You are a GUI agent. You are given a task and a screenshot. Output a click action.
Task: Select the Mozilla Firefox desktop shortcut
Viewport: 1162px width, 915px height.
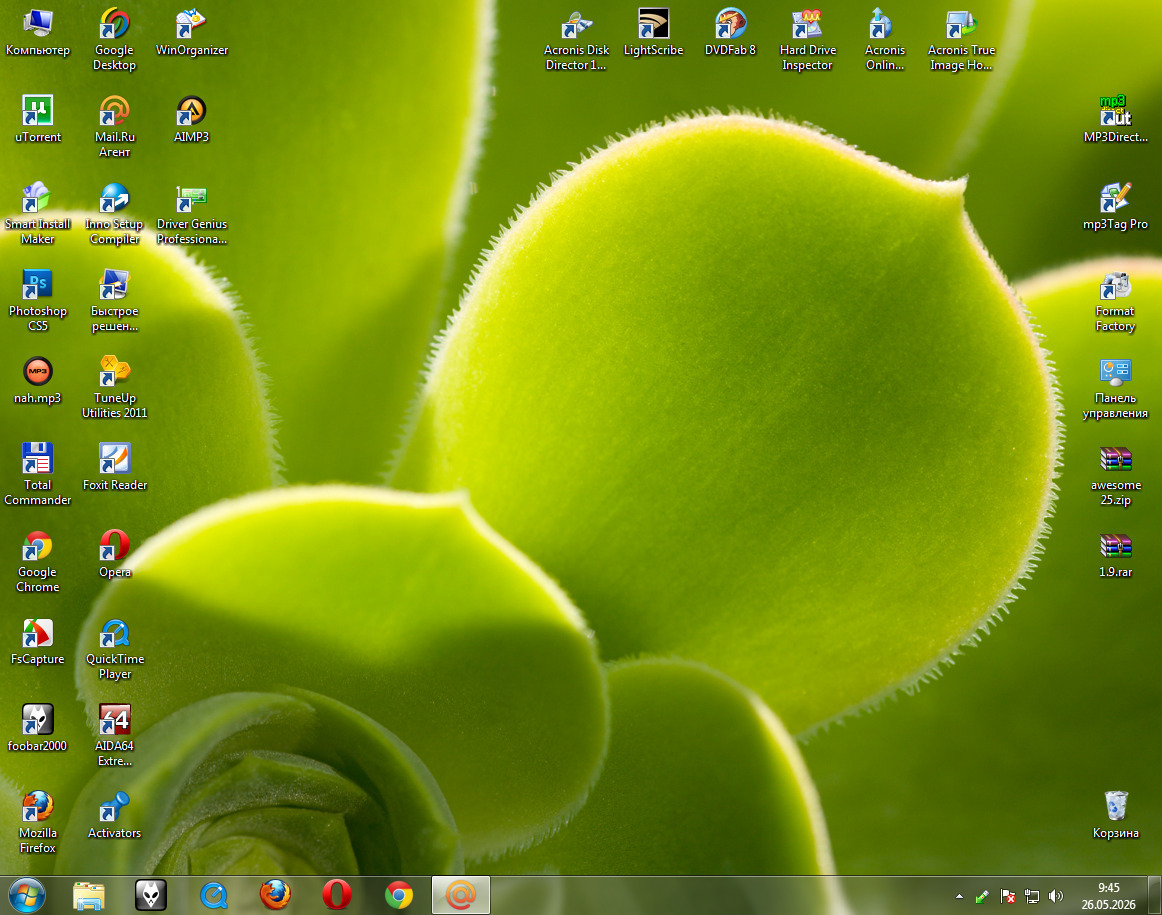pyautogui.click(x=38, y=822)
